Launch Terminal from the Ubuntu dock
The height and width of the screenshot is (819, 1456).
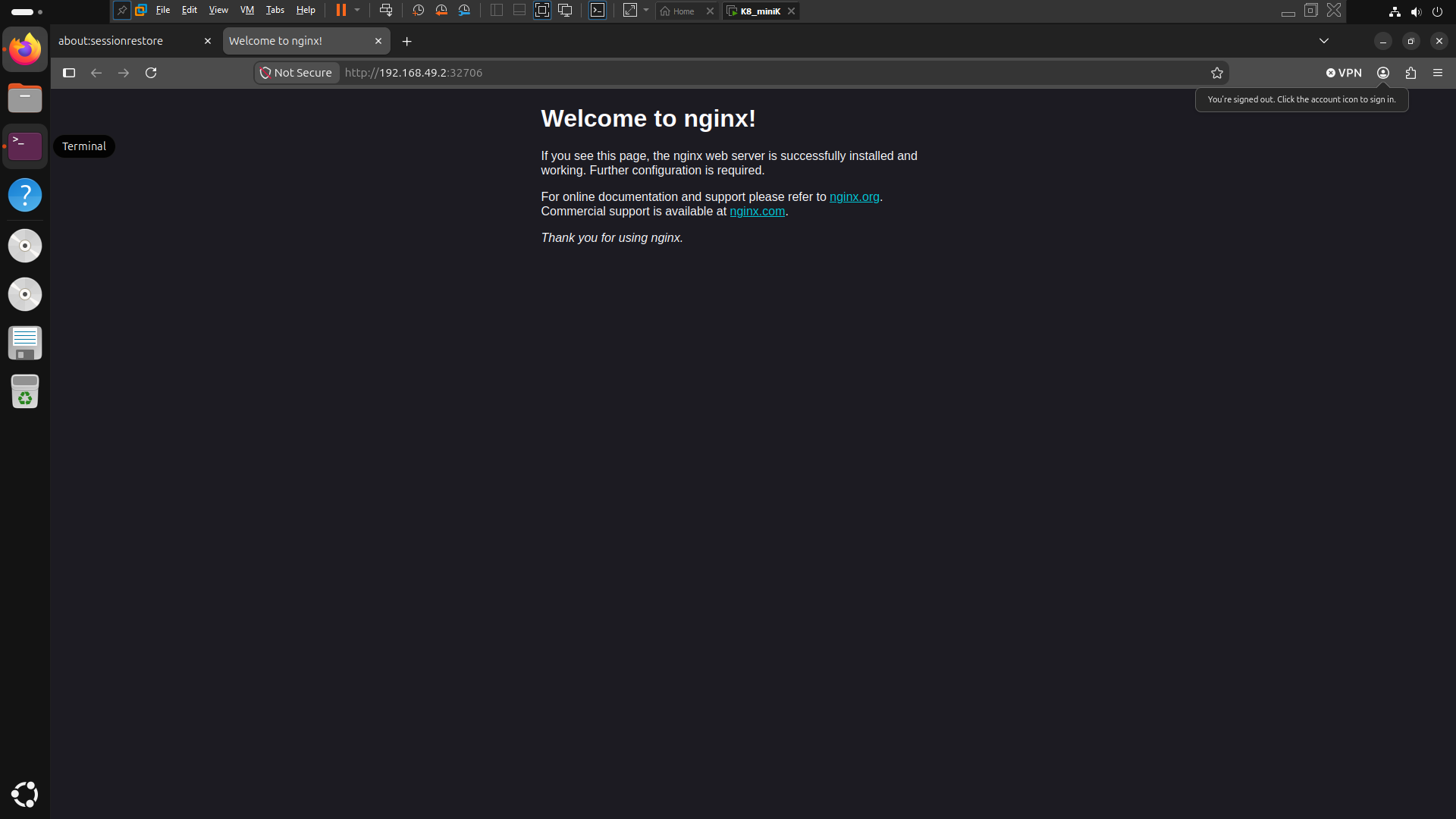tap(25, 146)
